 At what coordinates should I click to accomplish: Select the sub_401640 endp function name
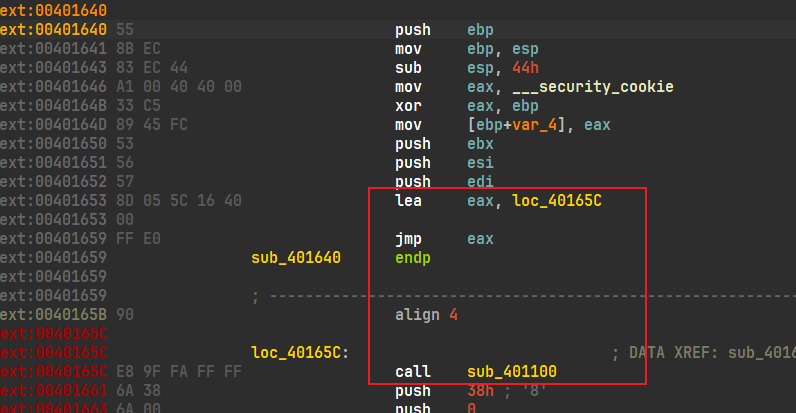click(296, 258)
